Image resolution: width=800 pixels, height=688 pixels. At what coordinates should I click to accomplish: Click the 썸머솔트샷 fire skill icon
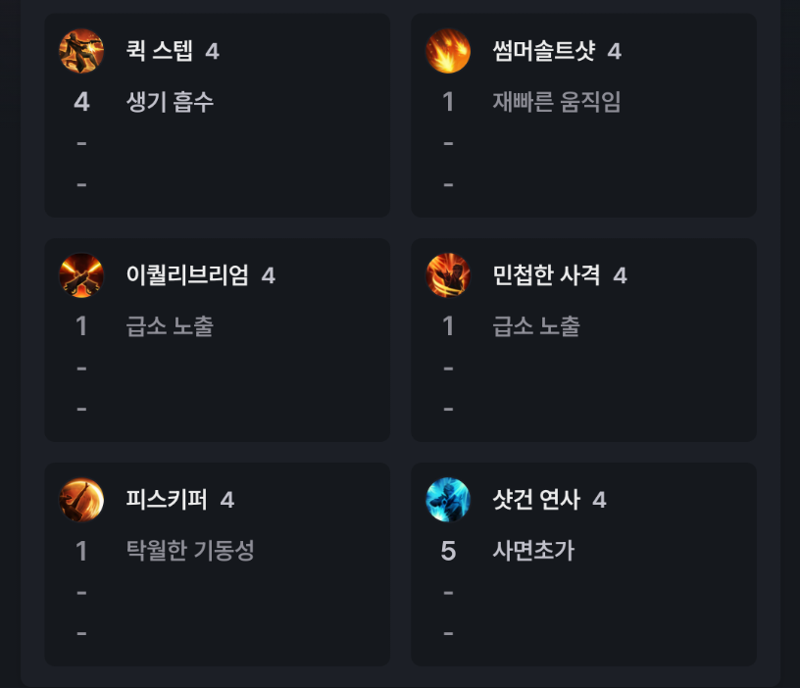[448, 51]
